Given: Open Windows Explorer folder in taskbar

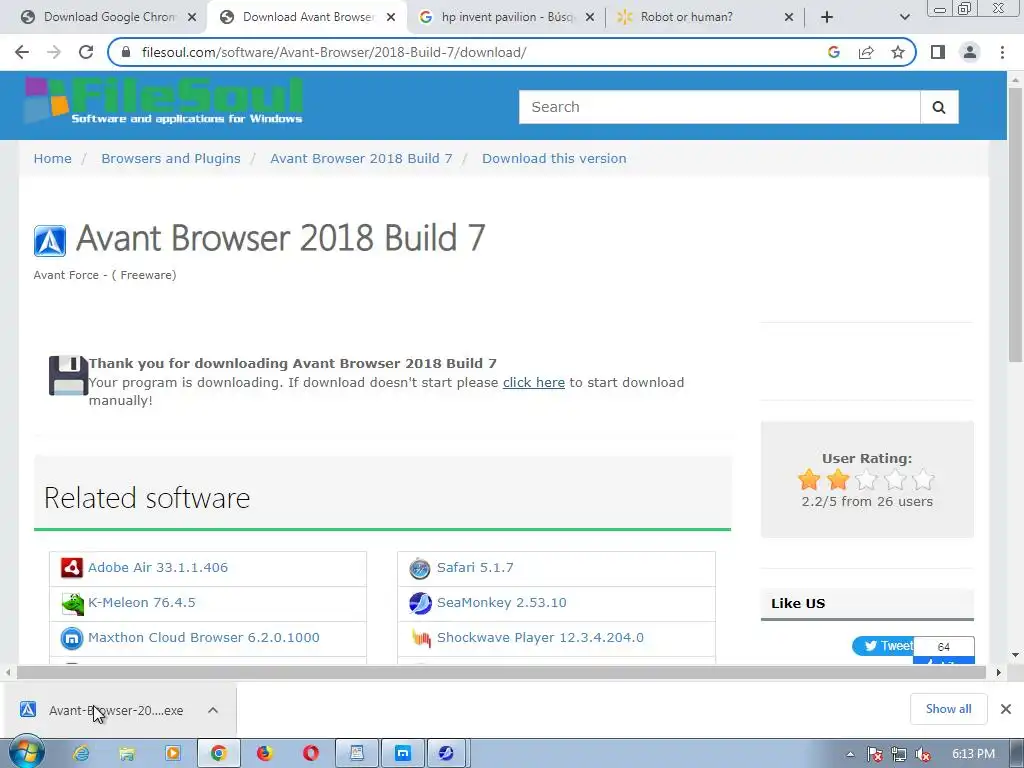Looking at the screenshot, I should click(x=127, y=754).
